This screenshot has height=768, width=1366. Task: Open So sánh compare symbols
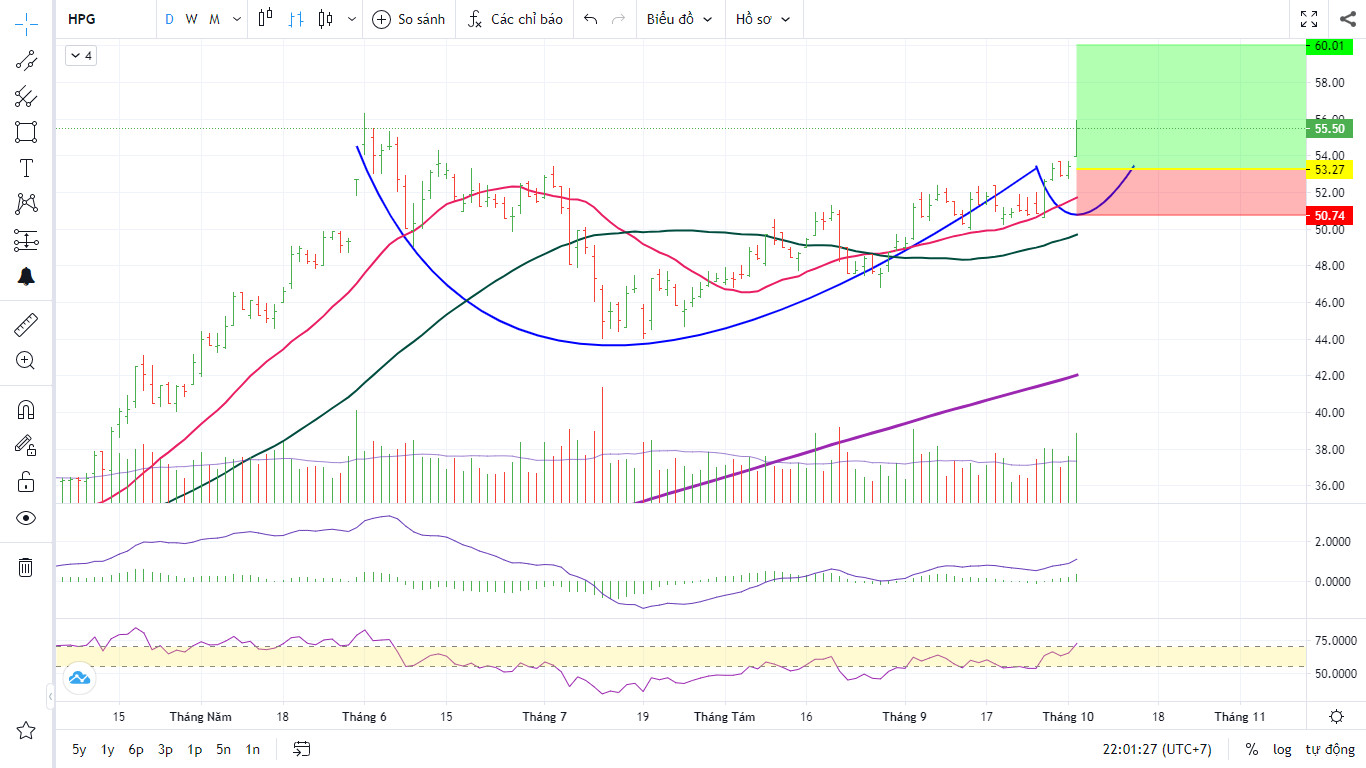408,19
